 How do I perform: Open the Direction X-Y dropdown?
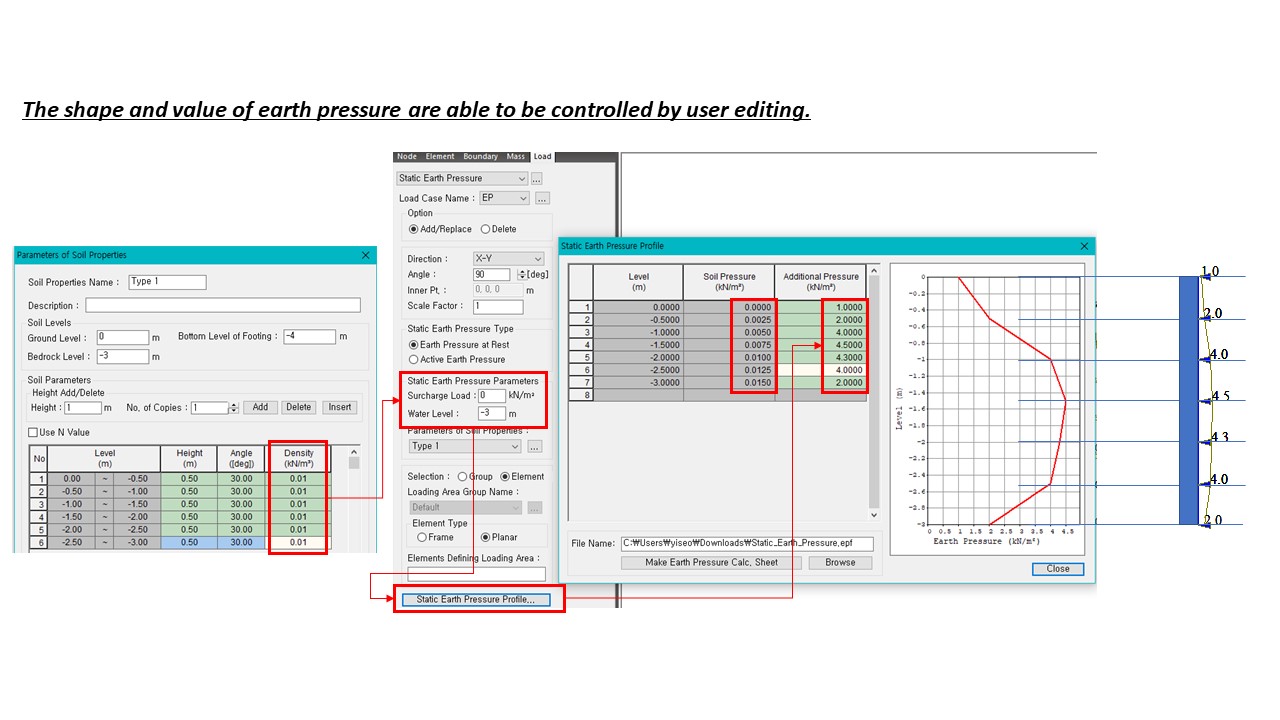coord(508,258)
